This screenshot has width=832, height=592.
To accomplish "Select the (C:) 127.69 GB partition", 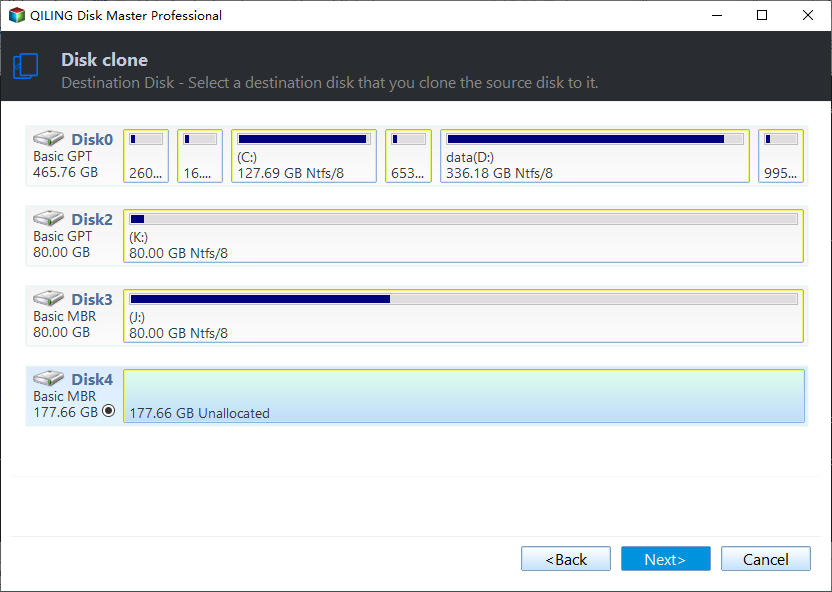I will [304, 156].
